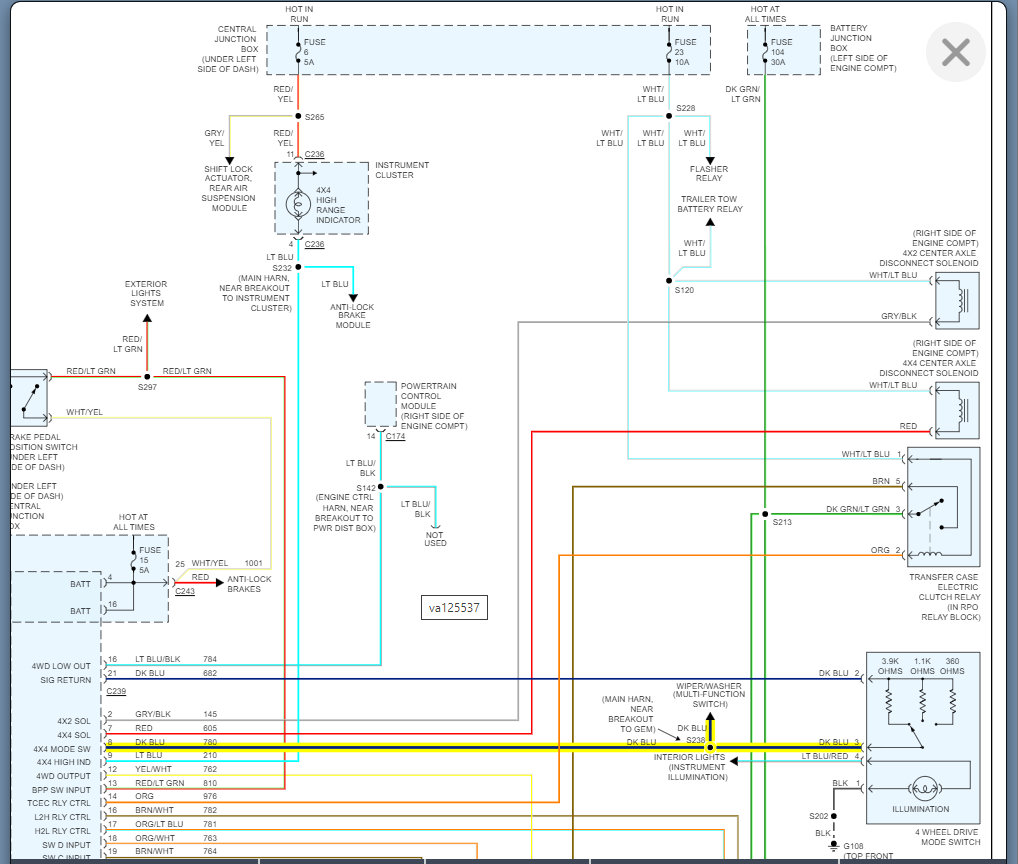This screenshot has width=1018, height=864.
Task: Click the 4X4 HIGH RANGE INDICATOR label
Action: click(x=338, y=205)
